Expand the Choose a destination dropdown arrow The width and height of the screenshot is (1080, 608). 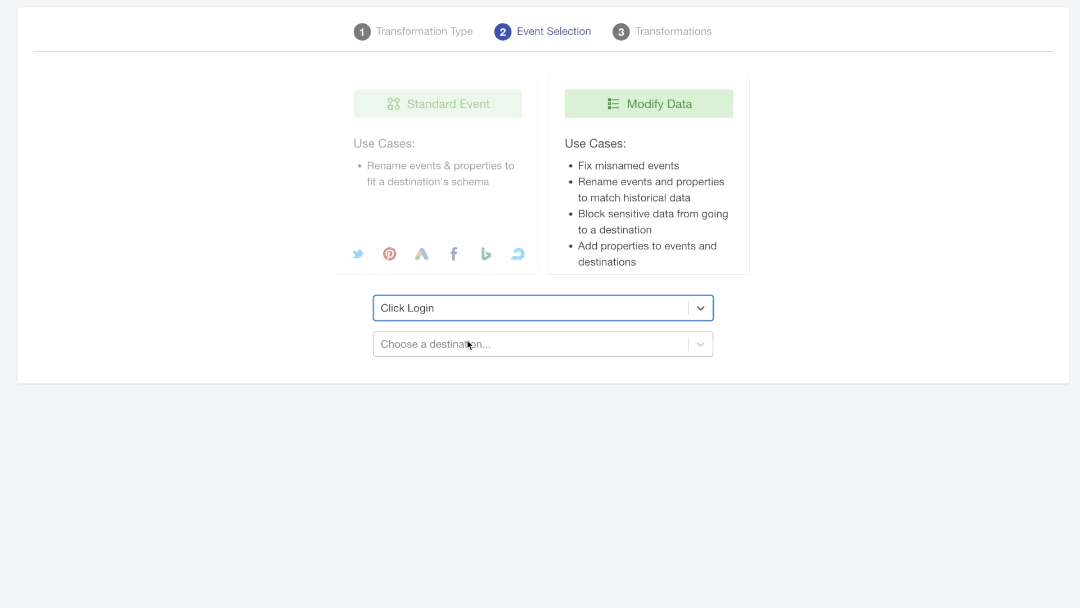pos(701,344)
